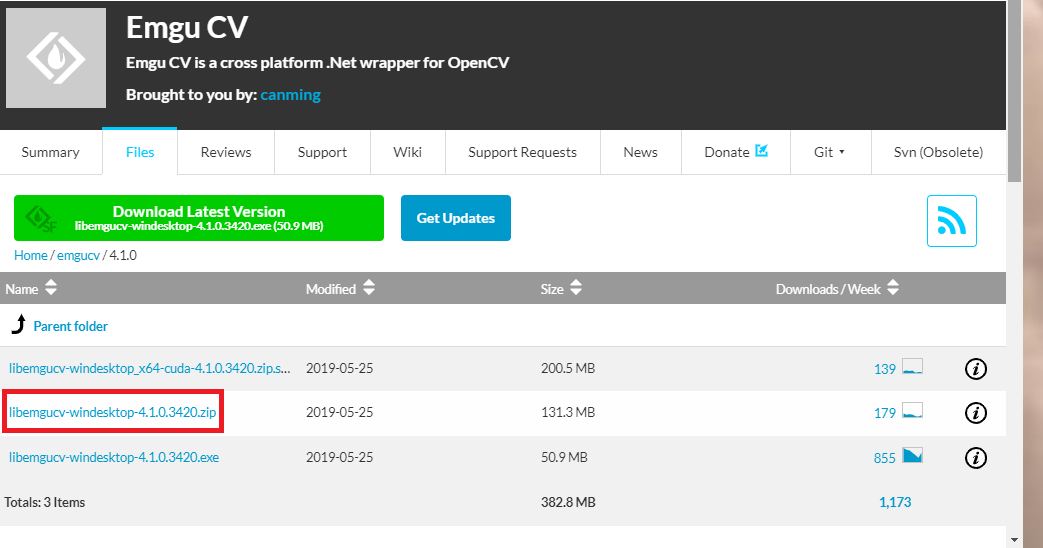Image resolution: width=1043 pixels, height=548 pixels.
Task: Open the Wiki tab
Action: [408, 152]
